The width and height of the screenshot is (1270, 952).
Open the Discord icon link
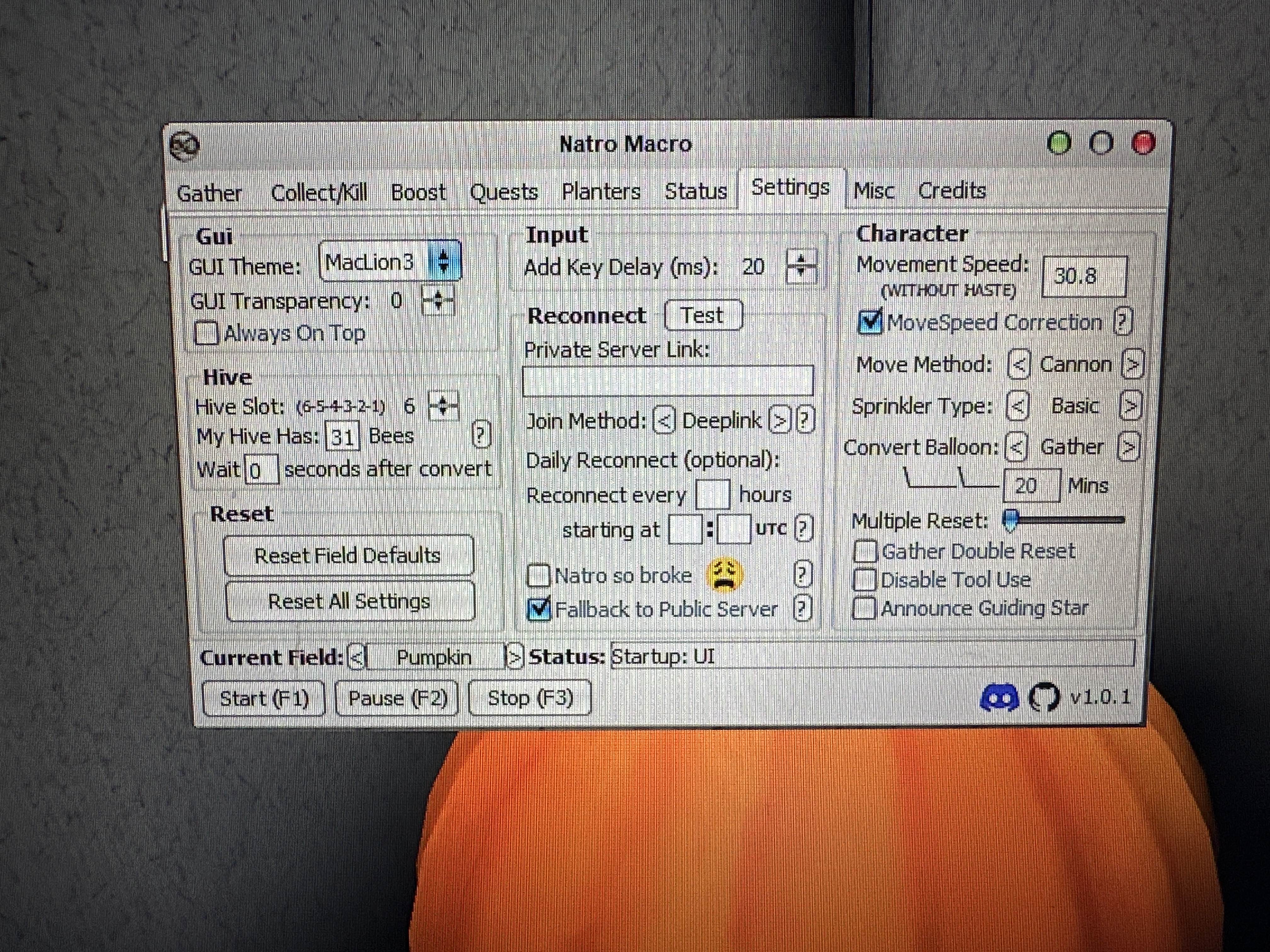999,698
